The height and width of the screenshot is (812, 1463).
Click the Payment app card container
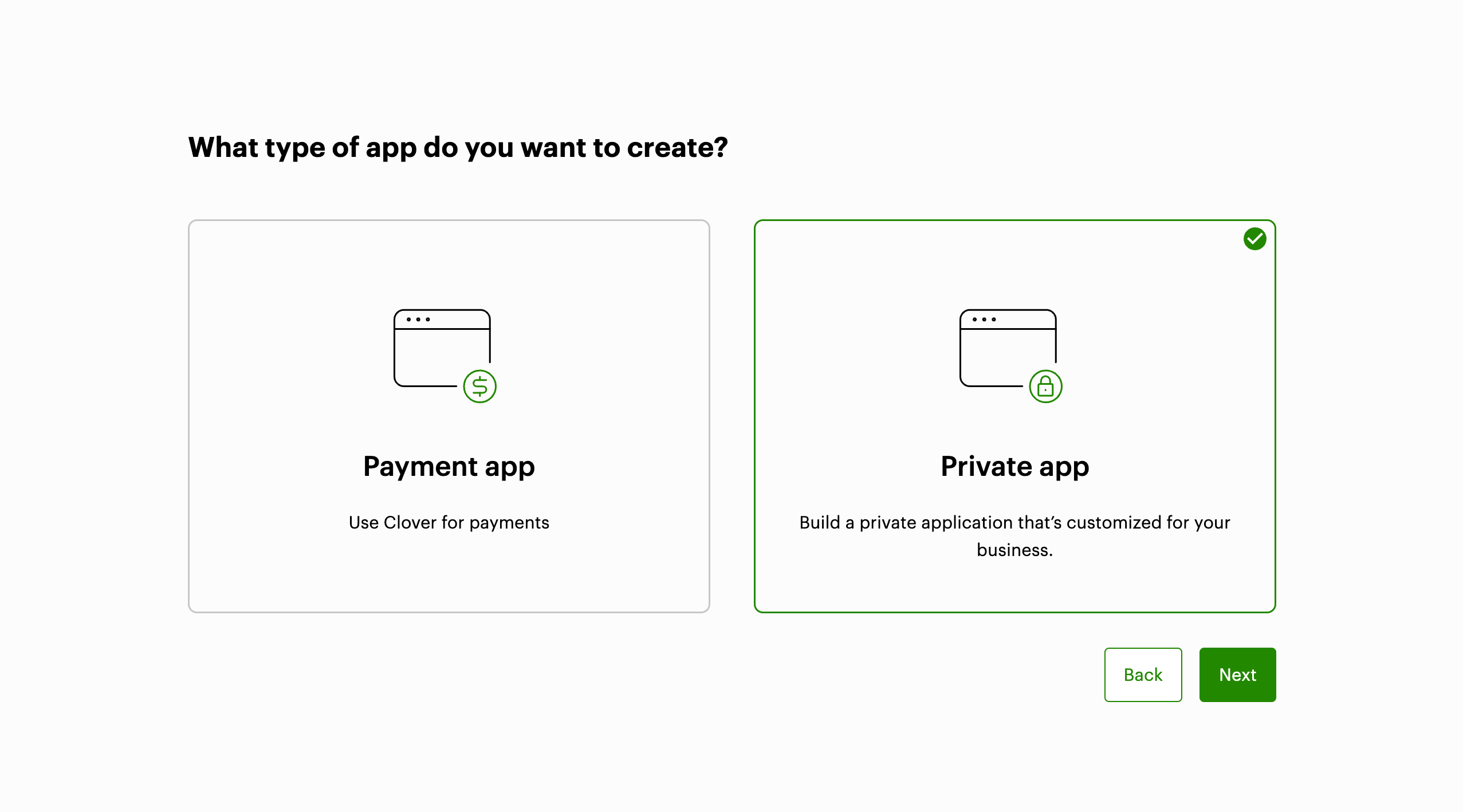coord(449,415)
